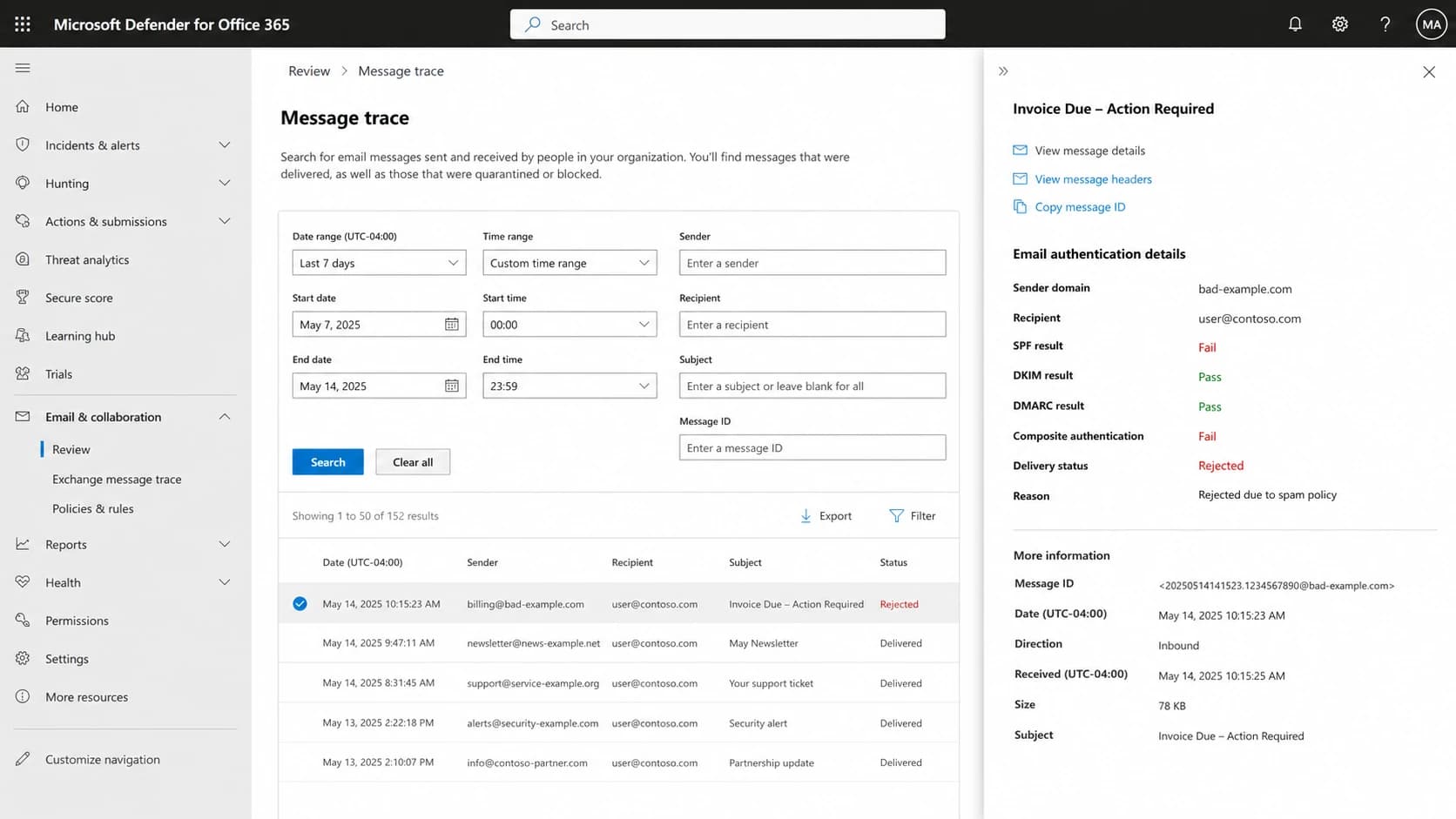Click the Trials icon in sidebar
The height and width of the screenshot is (819, 1456).
click(23, 373)
